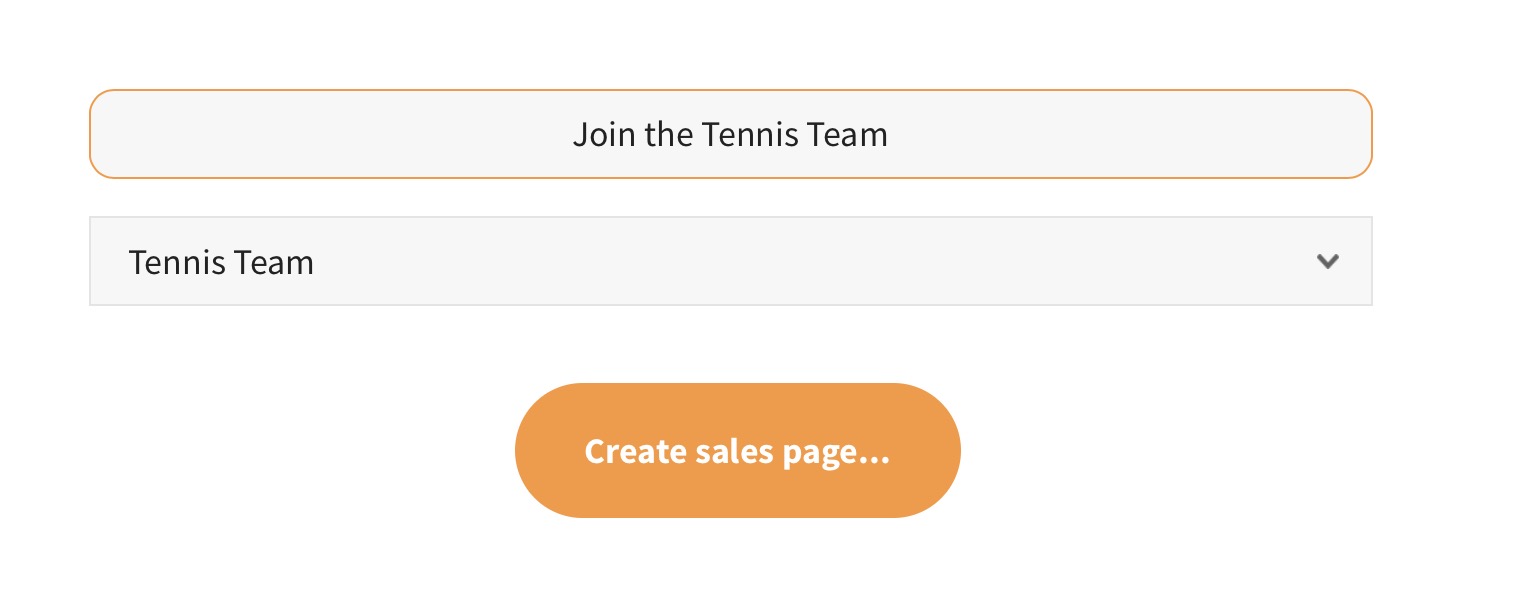The height and width of the screenshot is (602, 1526).
Task: Activate the headline input above the dropdown
Action: pos(730,134)
